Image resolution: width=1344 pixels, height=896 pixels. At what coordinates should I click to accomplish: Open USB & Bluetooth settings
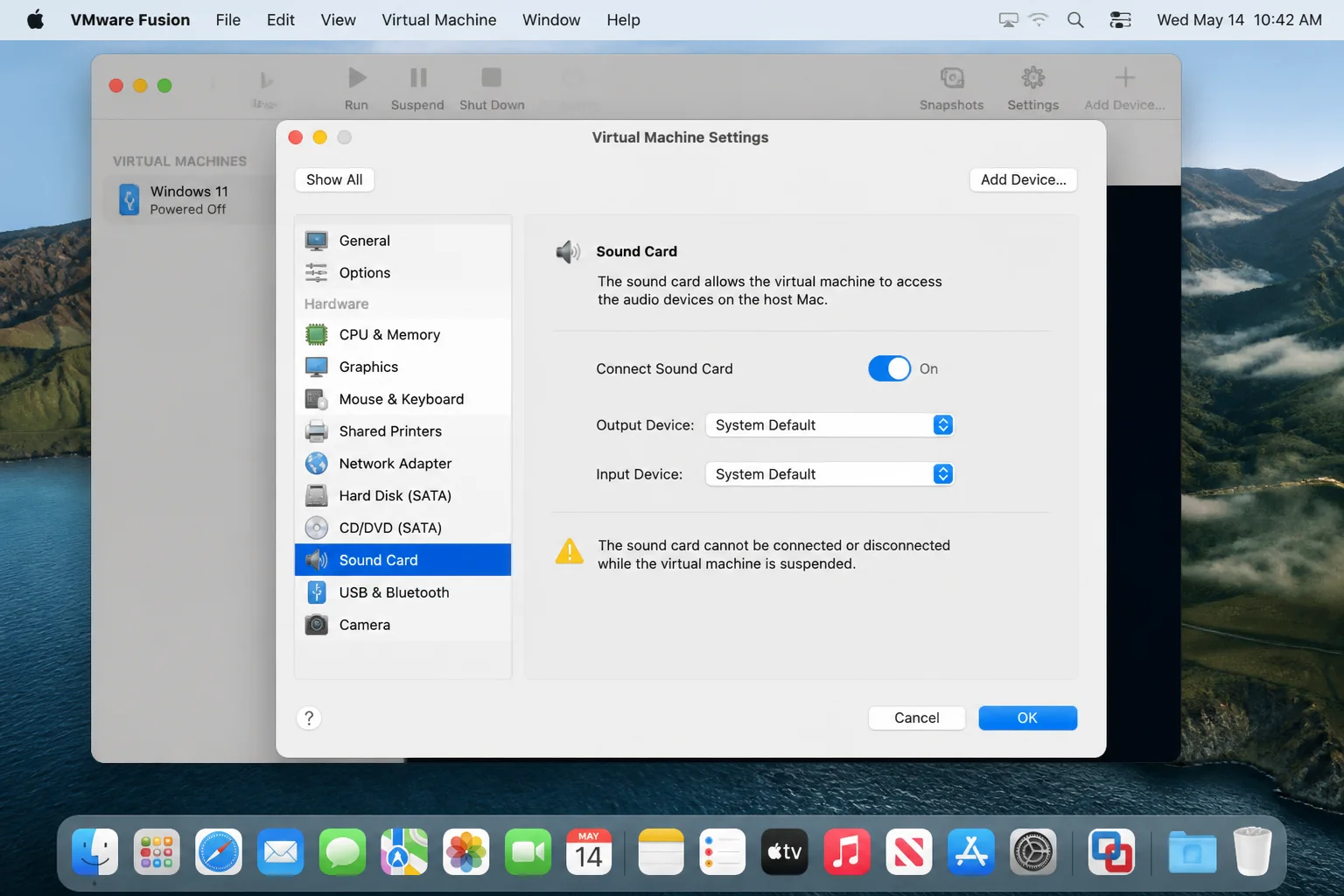coord(402,592)
